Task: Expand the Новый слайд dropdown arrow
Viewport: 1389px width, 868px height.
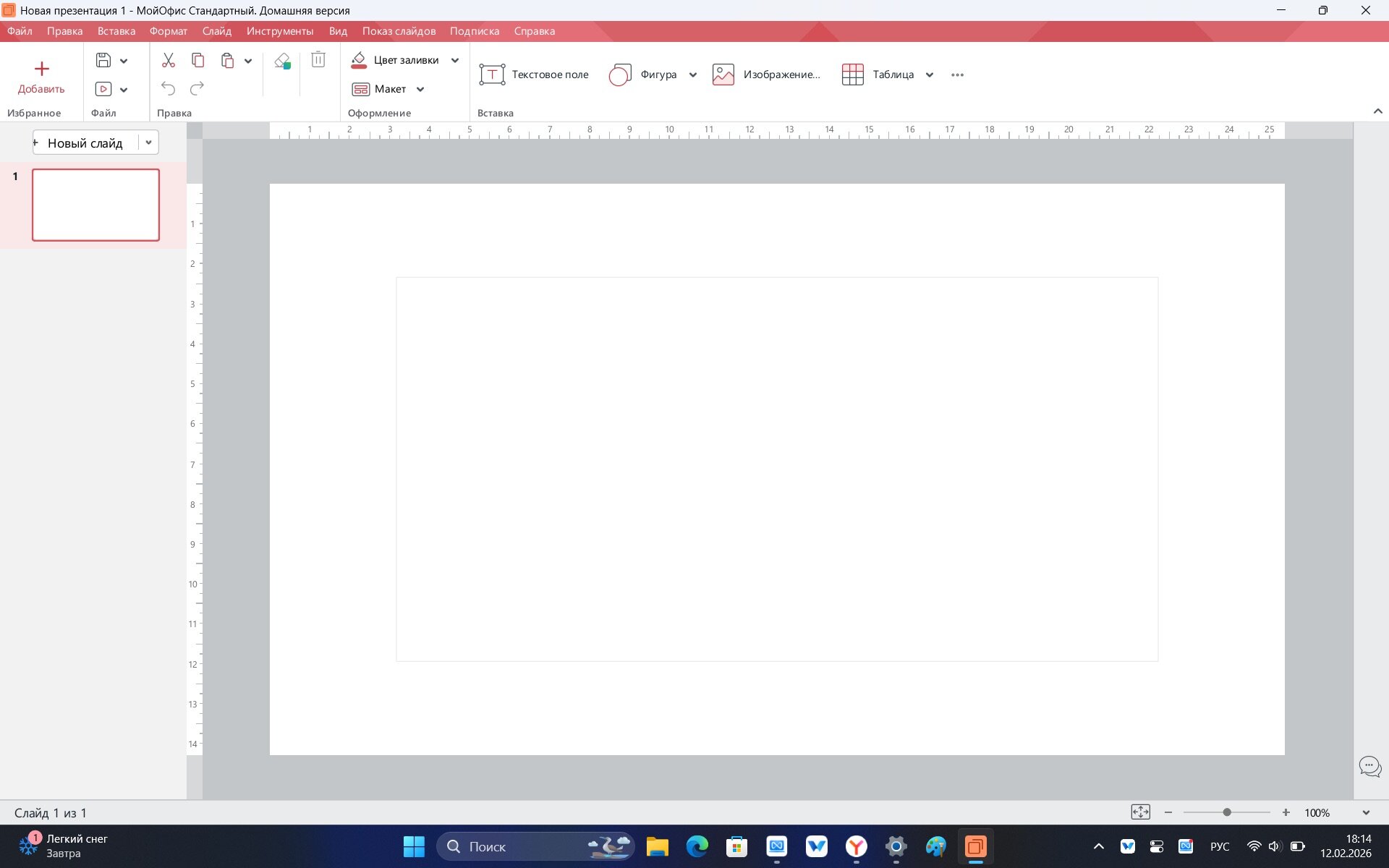Action: pos(148,142)
